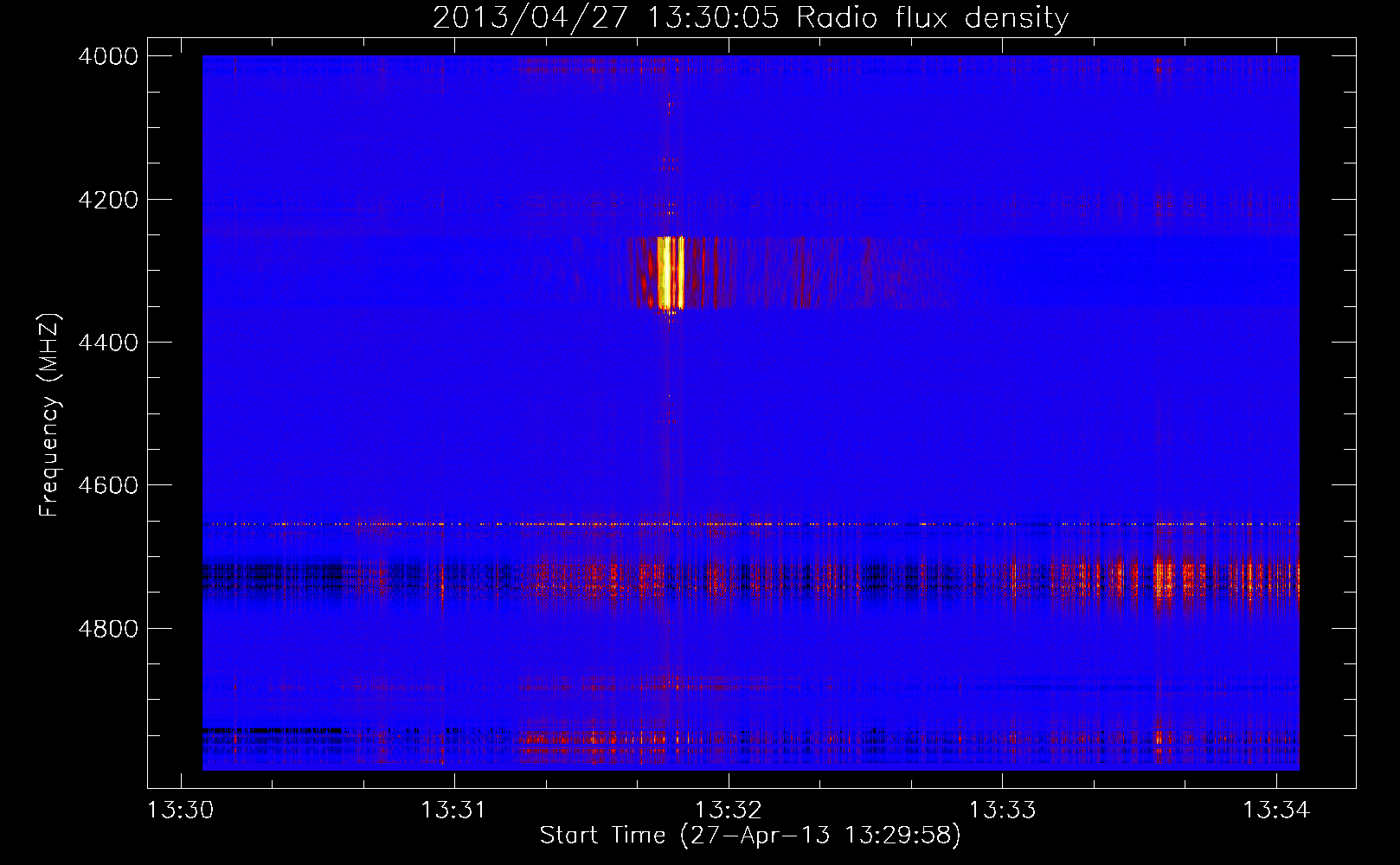Click the 13:33 time tick label

pyautogui.click(x=1002, y=811)
